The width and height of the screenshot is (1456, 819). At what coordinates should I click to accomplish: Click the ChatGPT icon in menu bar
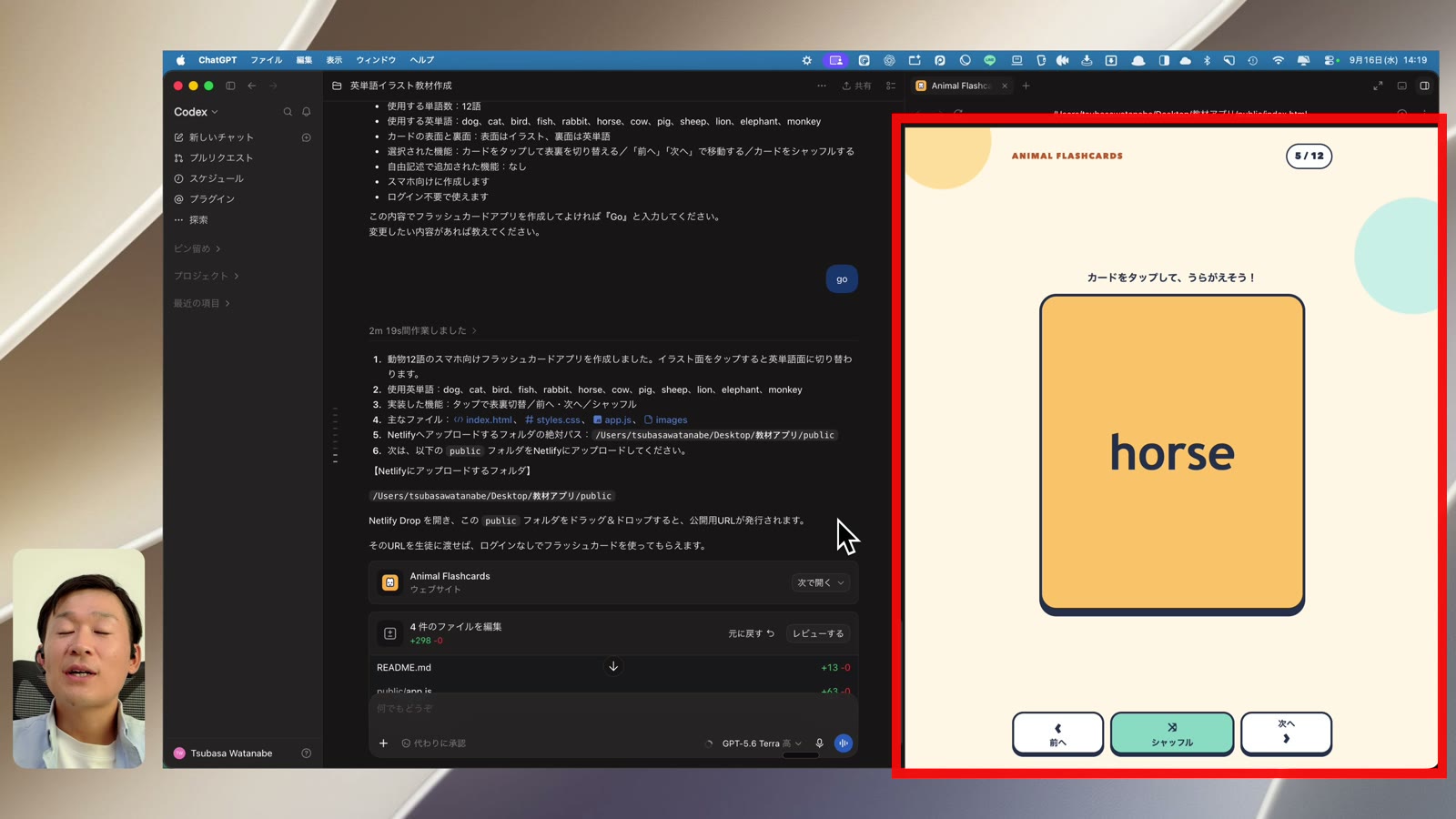pos(889,60)
